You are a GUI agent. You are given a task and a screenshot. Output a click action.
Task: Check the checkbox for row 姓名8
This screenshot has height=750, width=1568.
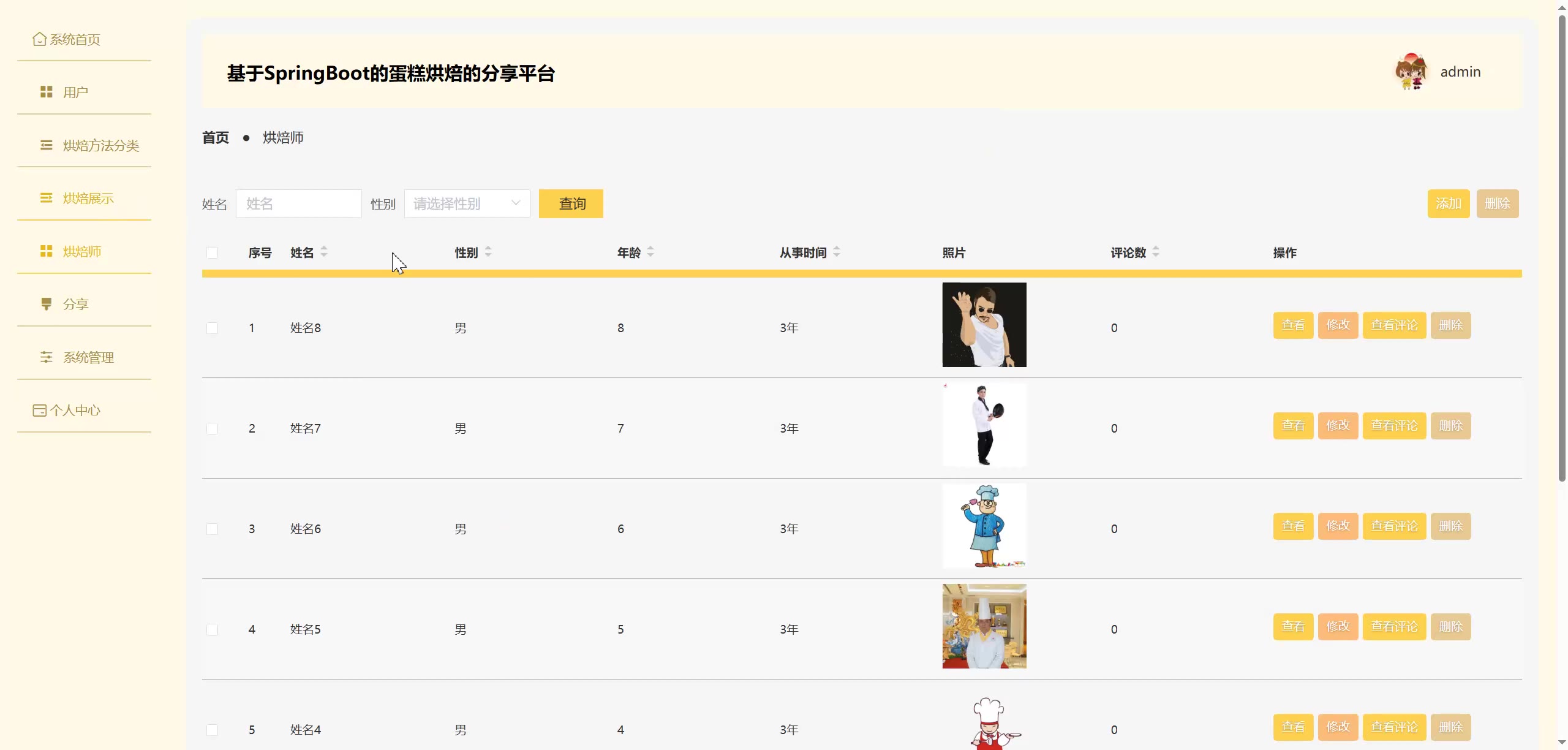213,328
